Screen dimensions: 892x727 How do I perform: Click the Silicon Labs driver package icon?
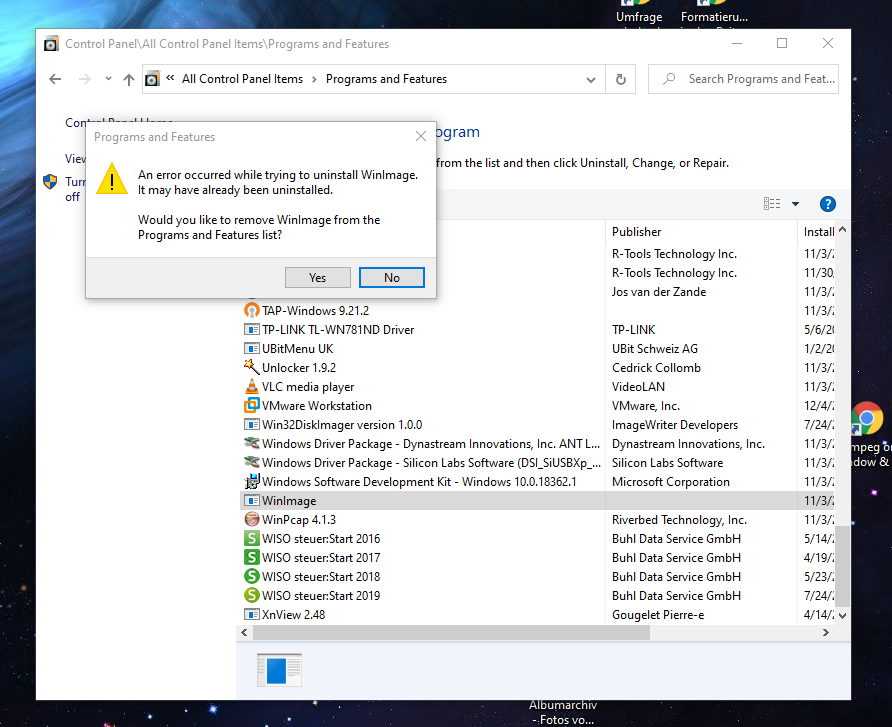click(251, 462)
